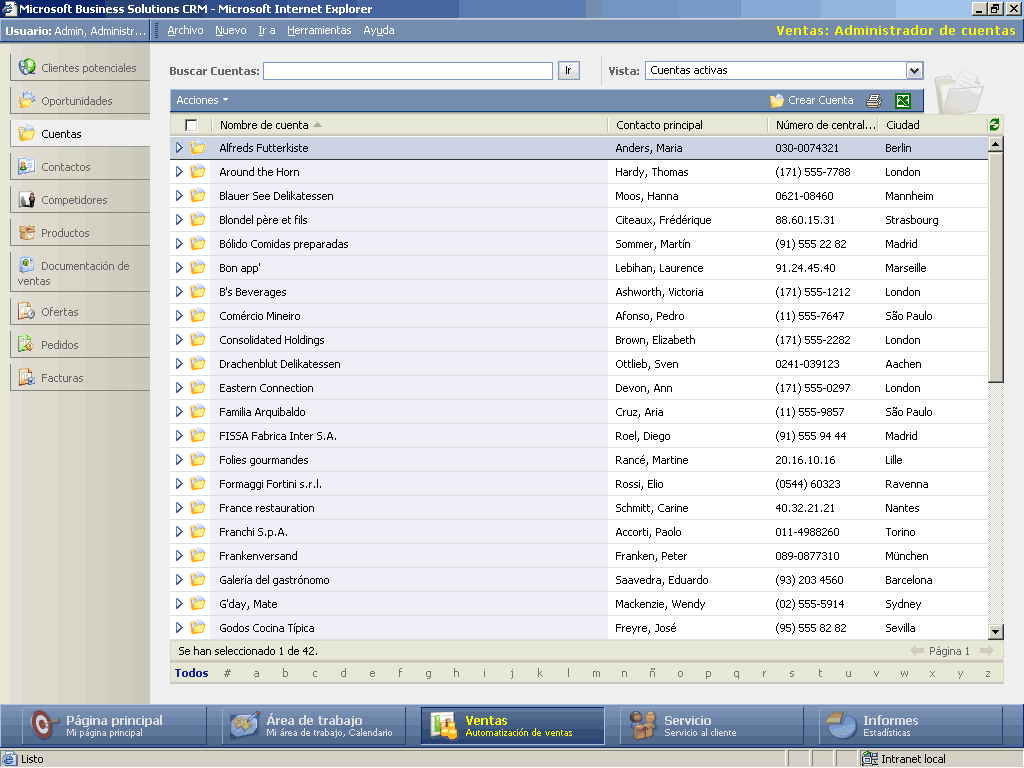This screenshot has width=1024, height=768.
Task: Switch to the Página principal tab
Action: pos(114,726)
